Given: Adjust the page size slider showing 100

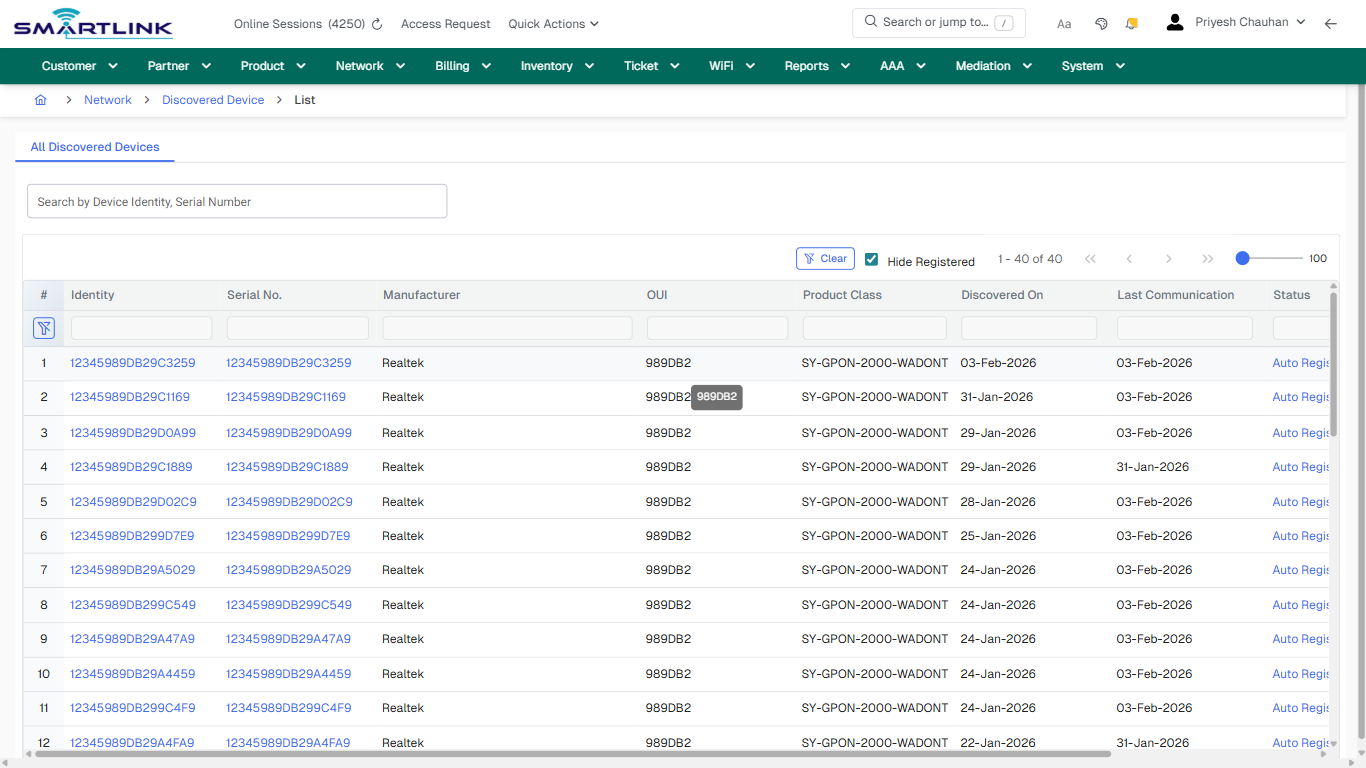Looking at the screenshot, I should tap(1241, 257).
